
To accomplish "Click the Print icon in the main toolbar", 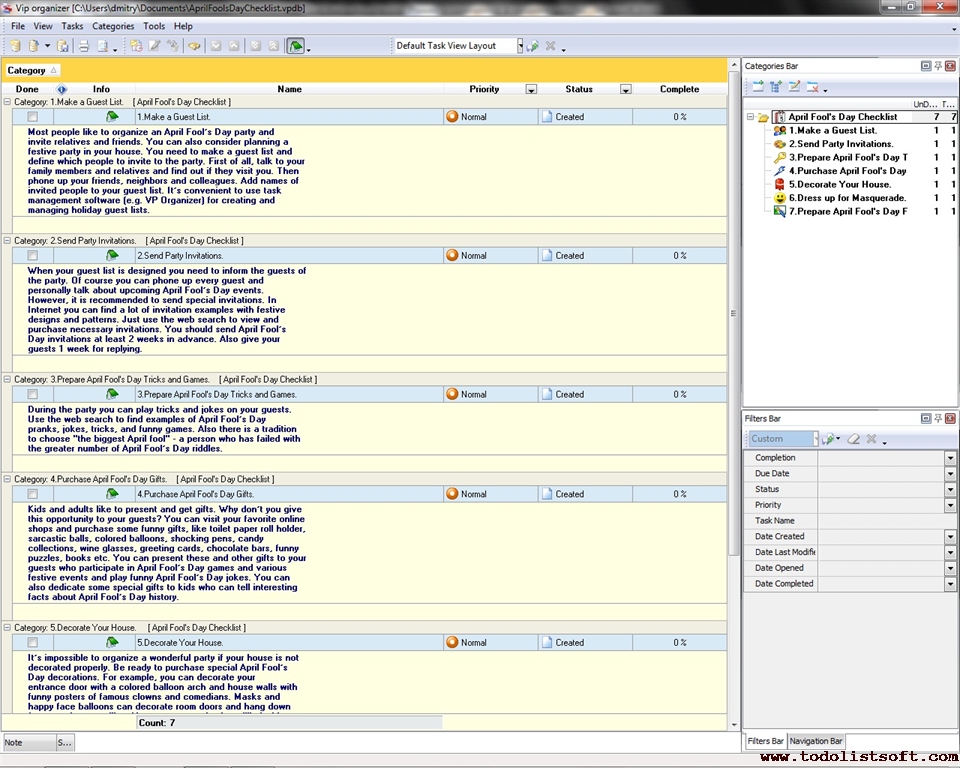I will tap(84, 46).
